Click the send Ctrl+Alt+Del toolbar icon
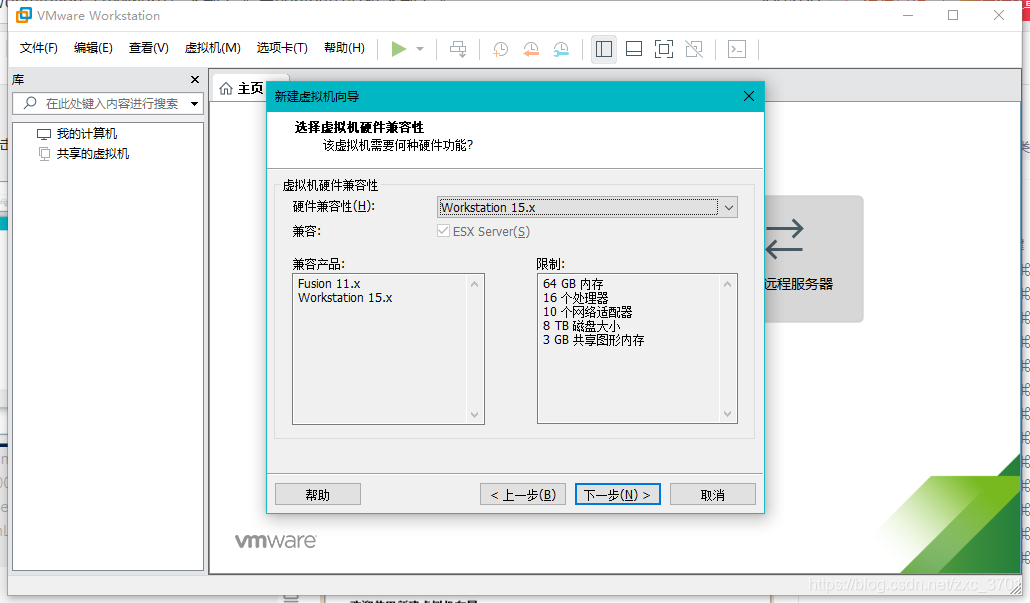The image size is (1030, 603). (x=458, y=49)
